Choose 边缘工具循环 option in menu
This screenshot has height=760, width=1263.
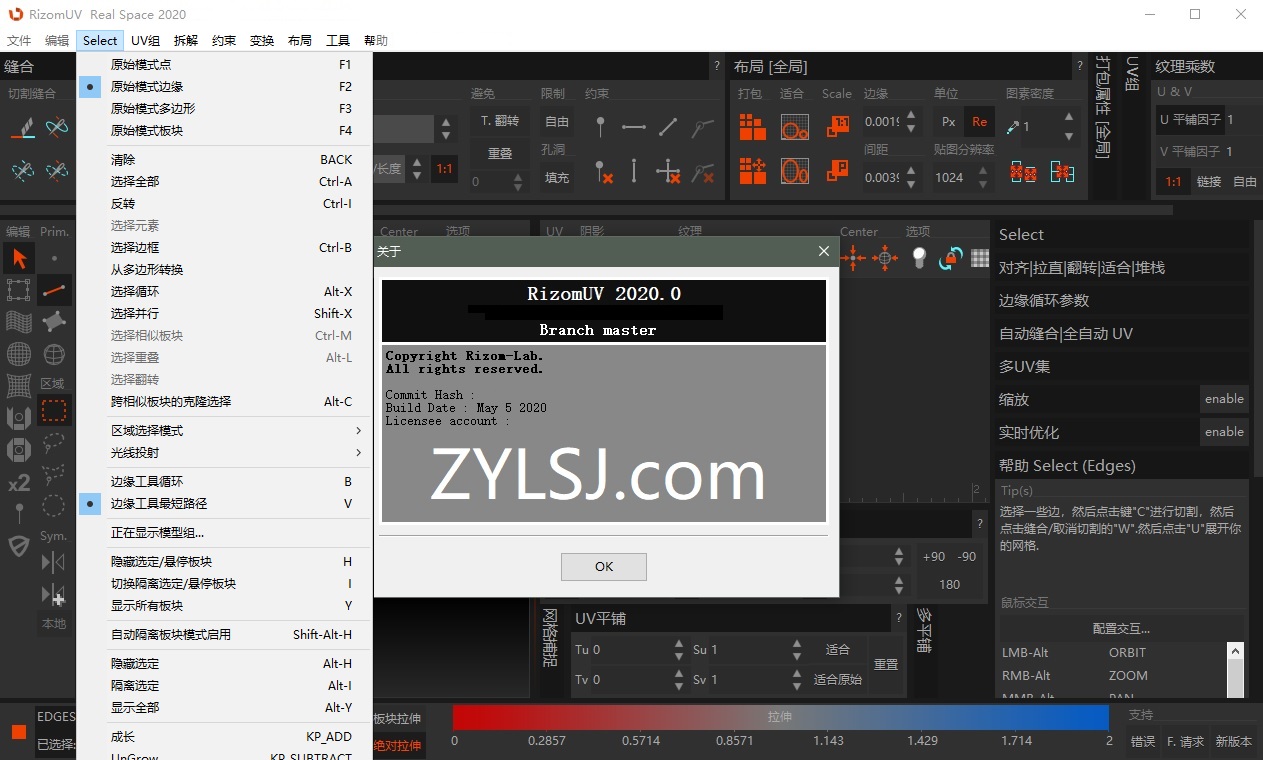point(224,481)
